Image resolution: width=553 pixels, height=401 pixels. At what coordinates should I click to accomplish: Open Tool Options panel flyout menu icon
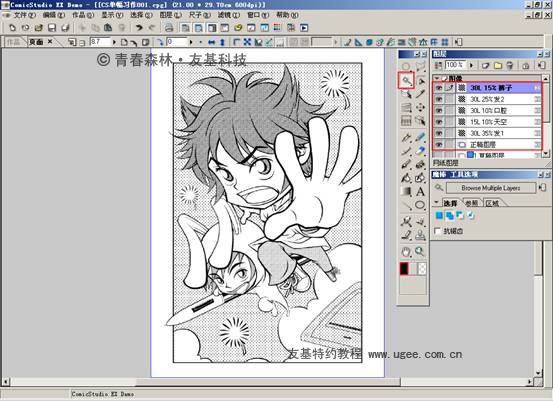click(x=542, y=188)
